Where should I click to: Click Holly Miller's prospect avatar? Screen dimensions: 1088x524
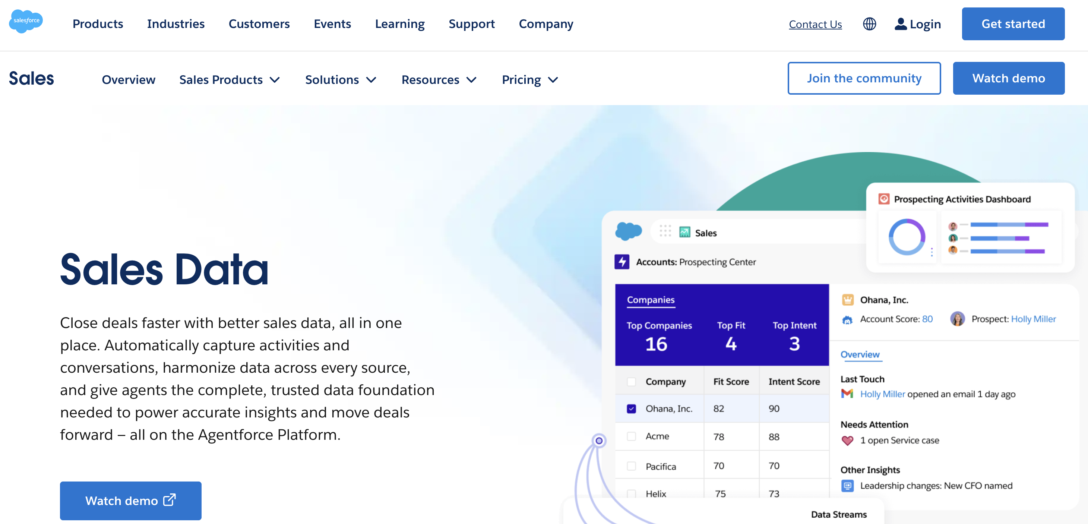coord(958,319)
